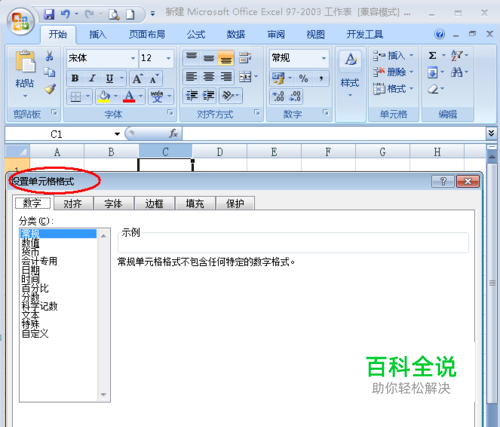Apply red font color
500x427 pixels.
point(129,97)
